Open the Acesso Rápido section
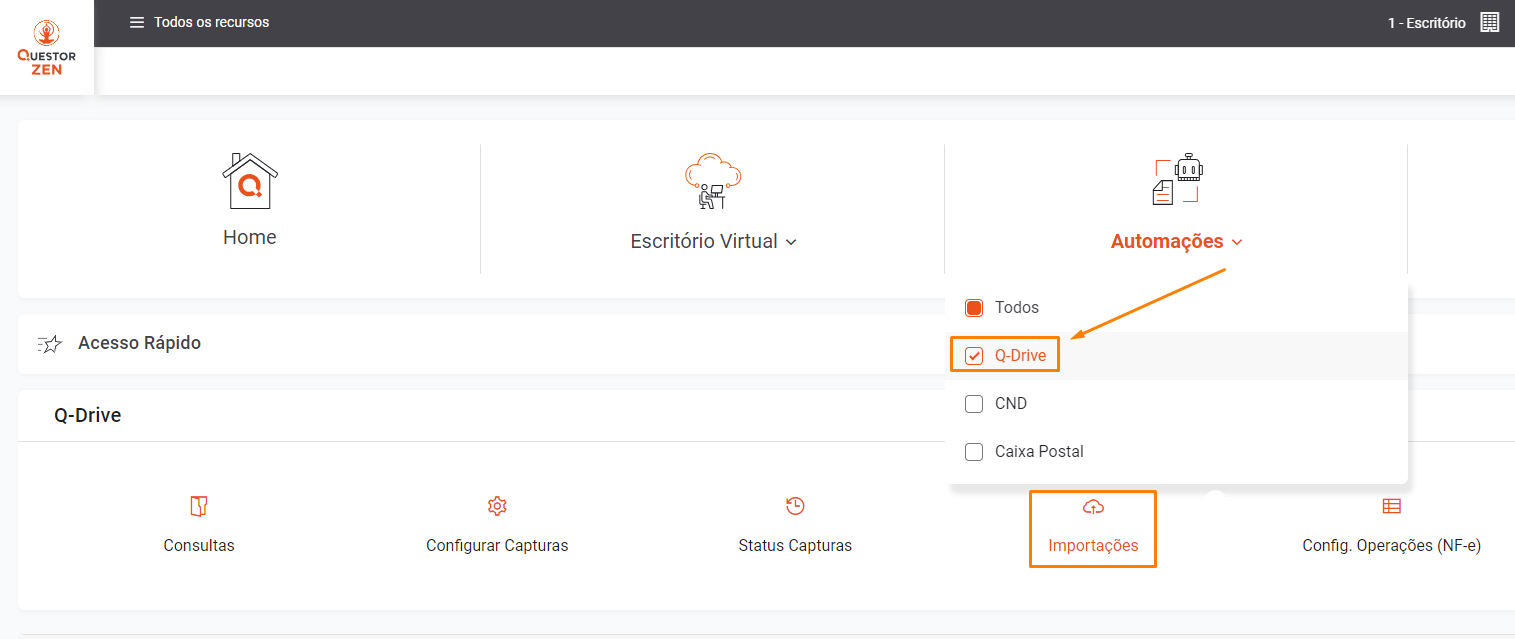 139,343
